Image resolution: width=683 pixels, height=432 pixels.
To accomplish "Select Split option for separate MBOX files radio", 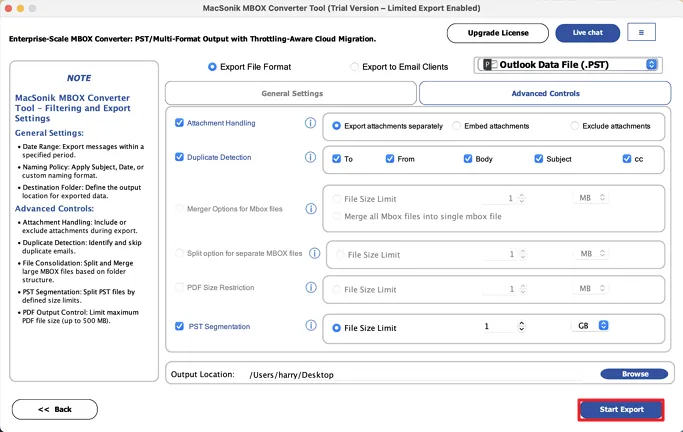I will click(x=179, y=253).
